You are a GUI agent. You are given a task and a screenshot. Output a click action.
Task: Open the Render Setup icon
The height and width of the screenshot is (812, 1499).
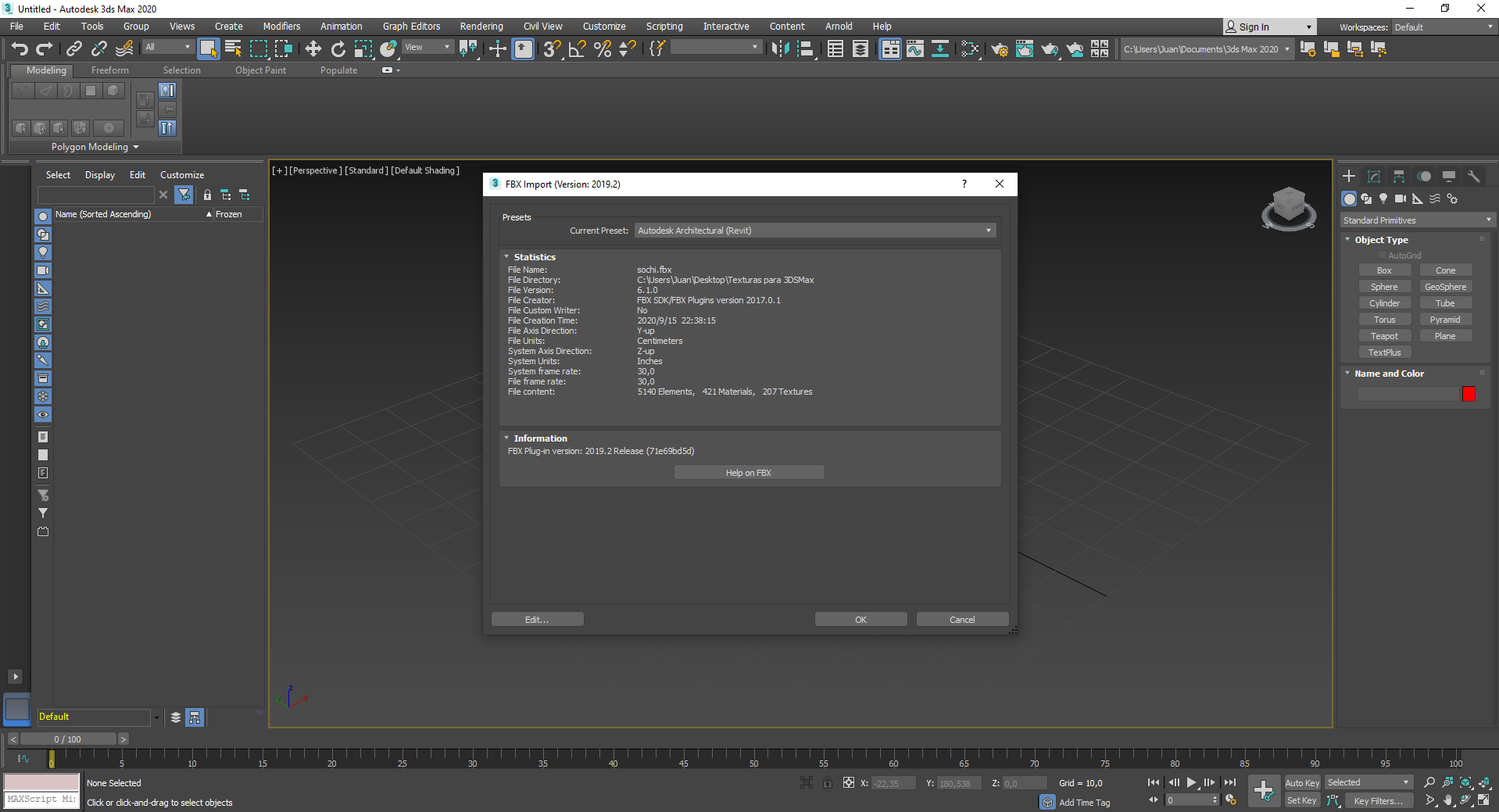[1000, 49]
